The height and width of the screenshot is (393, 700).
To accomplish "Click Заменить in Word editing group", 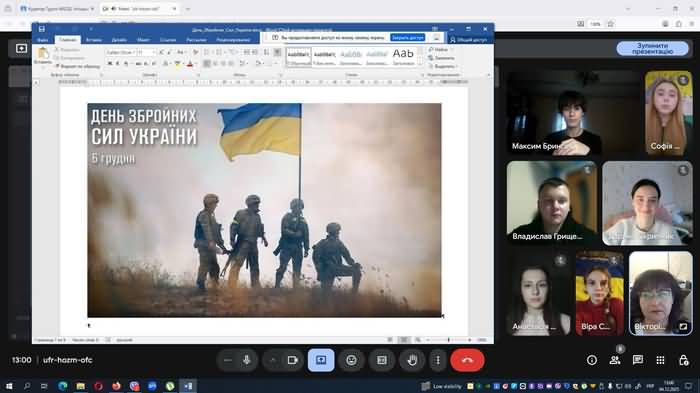I will tap(442, 58).
